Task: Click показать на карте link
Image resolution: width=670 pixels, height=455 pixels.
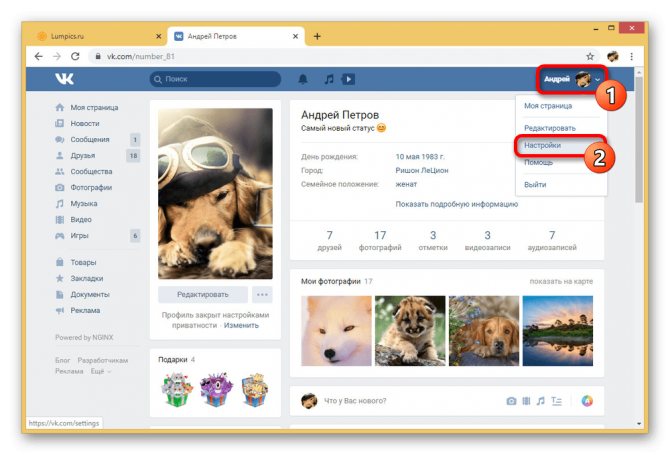Action: pyautogui.click(x=561, y=281)
